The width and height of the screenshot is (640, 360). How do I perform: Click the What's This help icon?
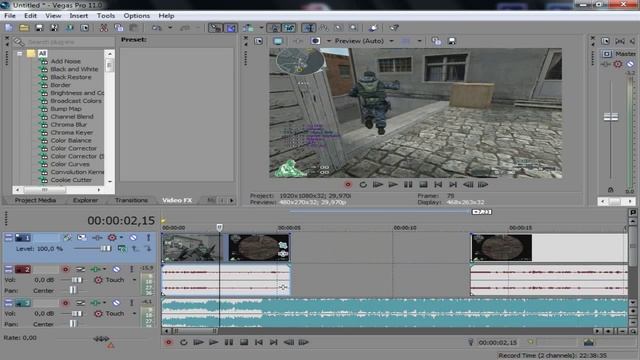coord(393,28)
